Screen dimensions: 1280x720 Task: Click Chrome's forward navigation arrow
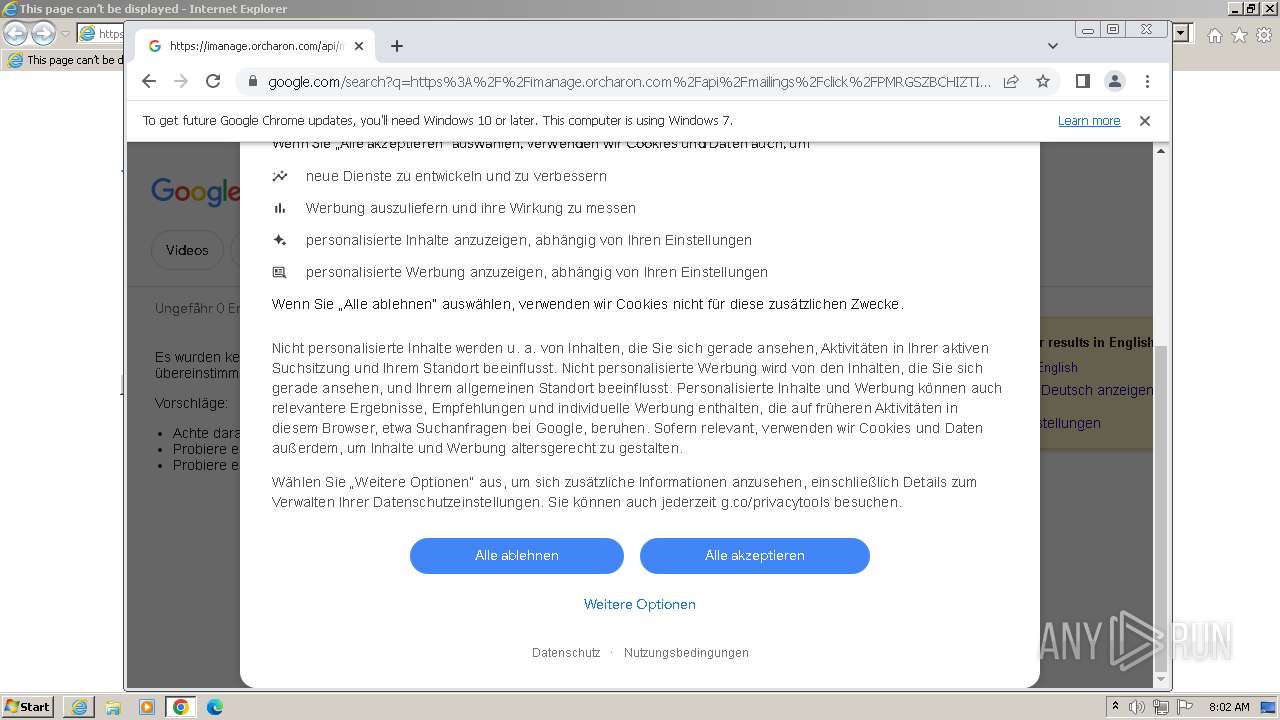[181, 81]
